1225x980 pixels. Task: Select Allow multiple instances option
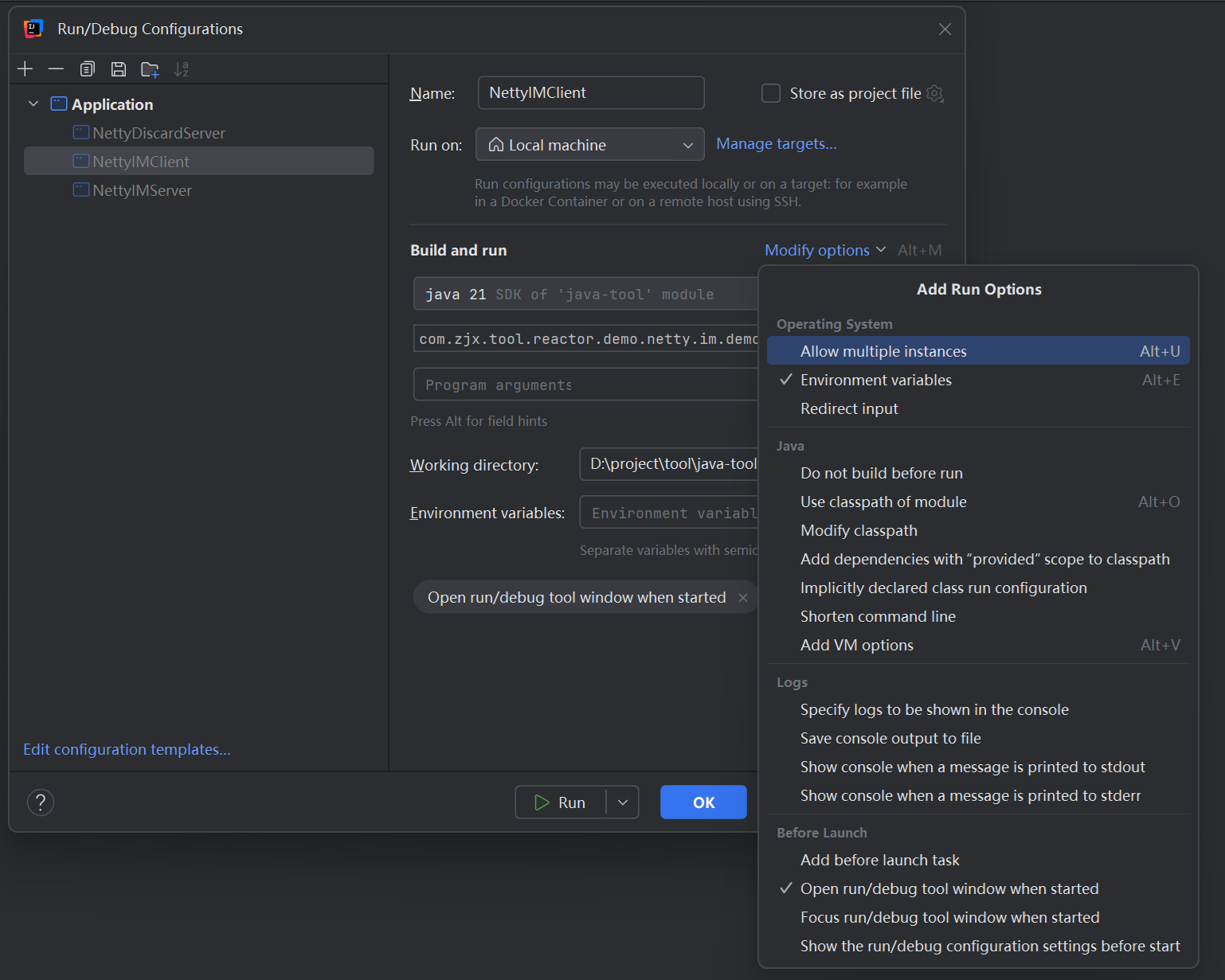coord(883,351)
